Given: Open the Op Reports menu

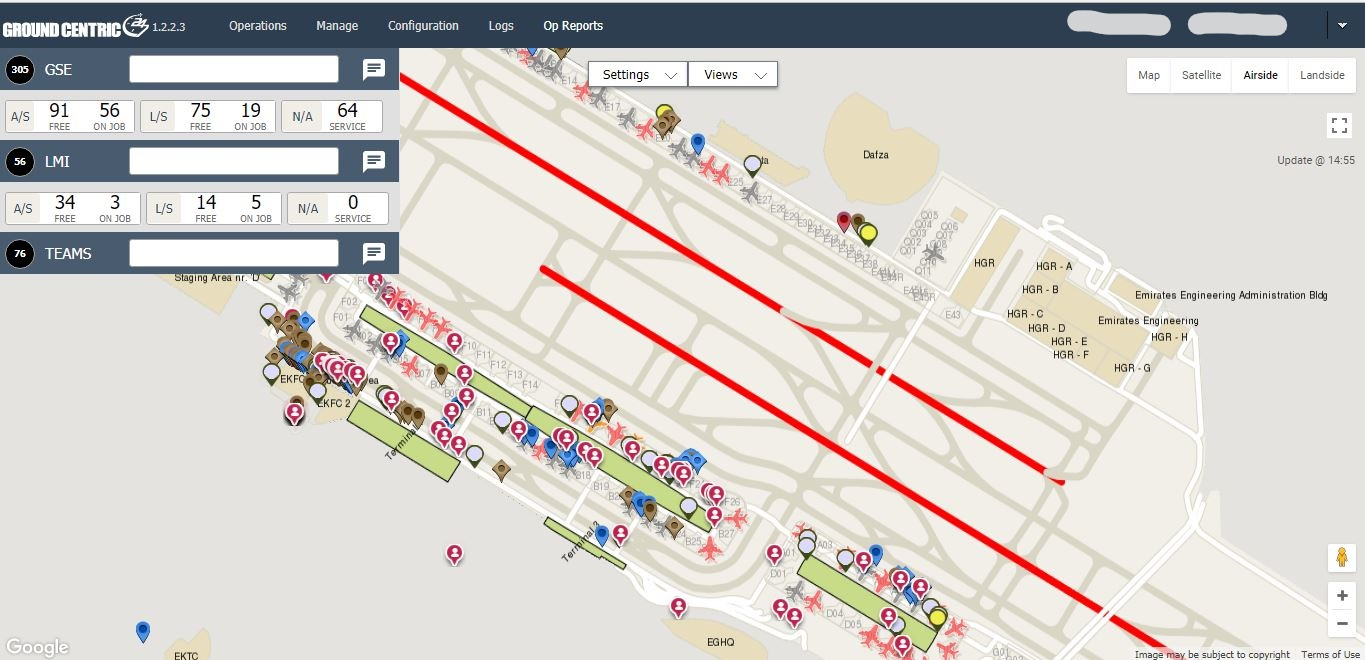Looking at the screenshot, I should click(x=573, y=26).
